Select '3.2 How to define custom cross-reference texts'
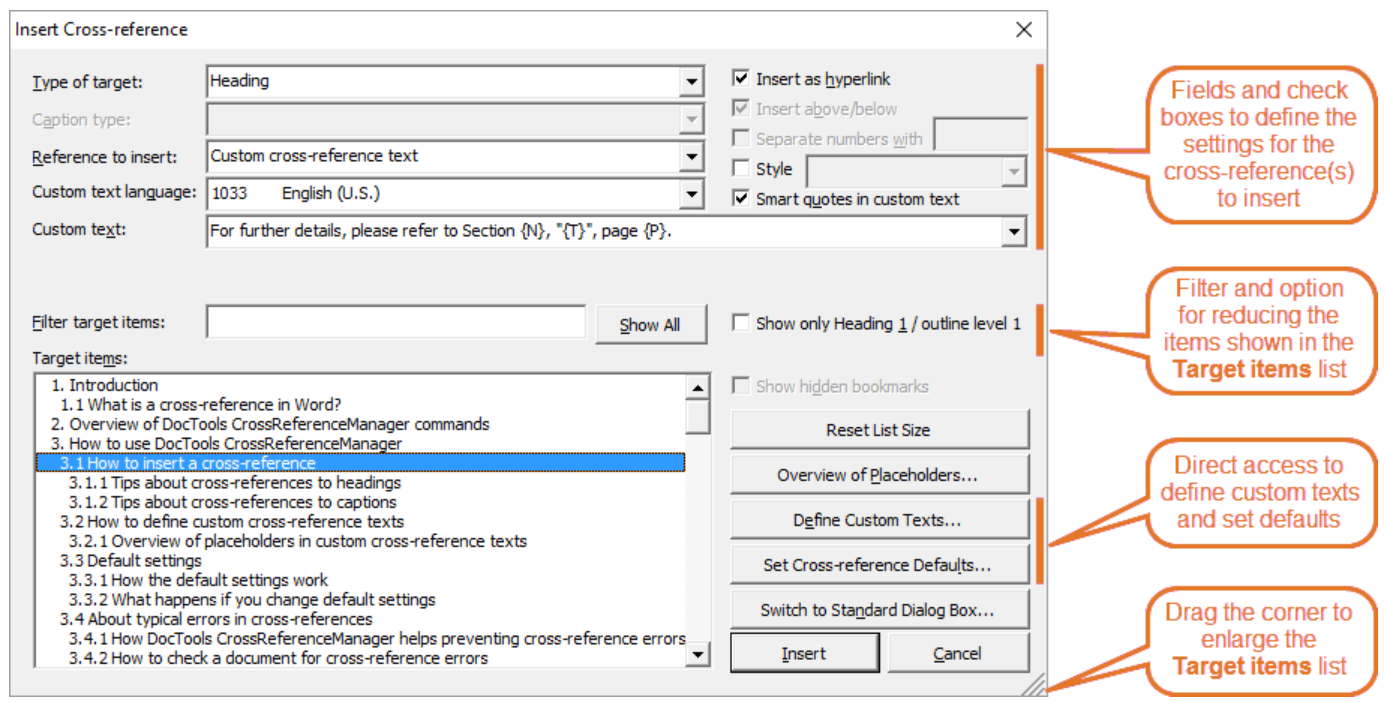 [x=360, y=521]
